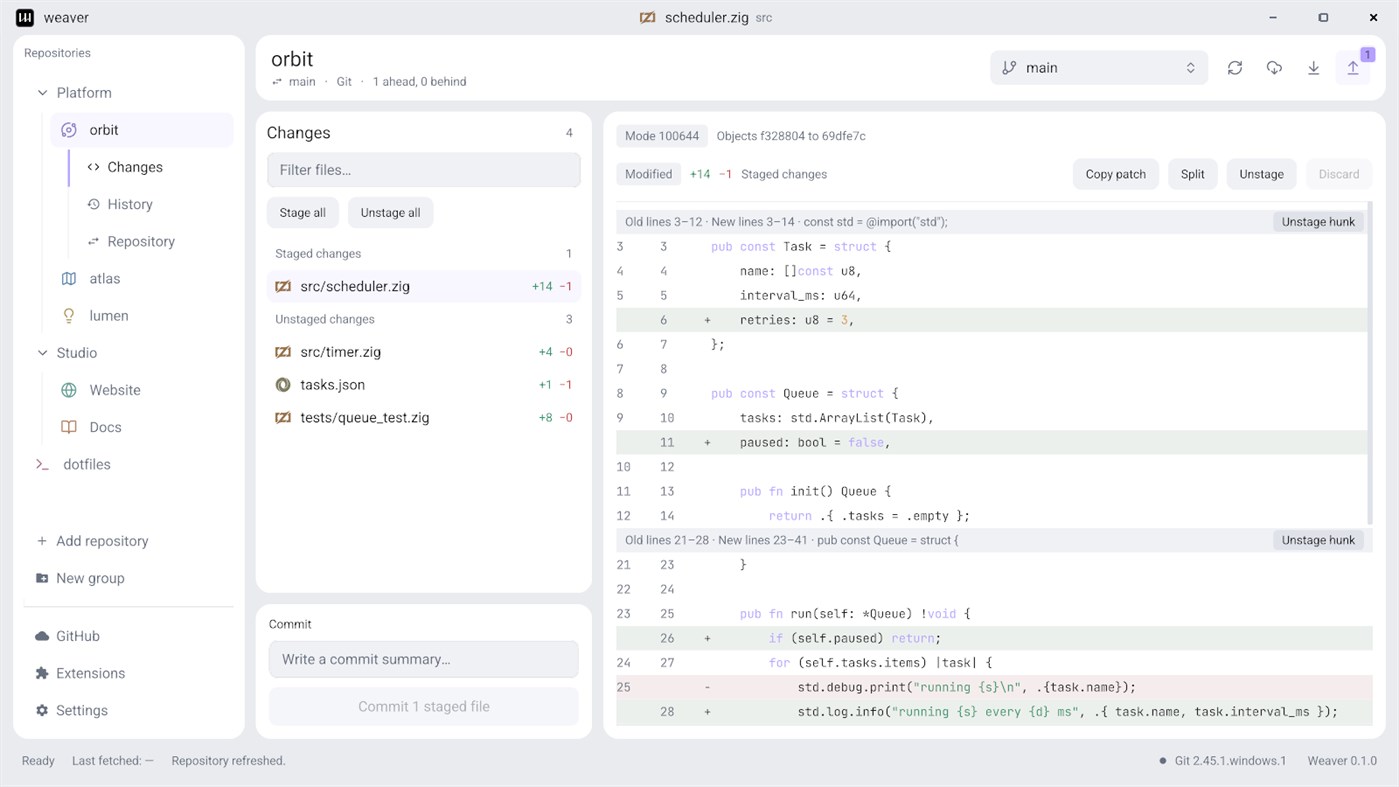Focus the Filter files input
The width and height of the screenshot is (1399, 787).
point(424,170)
